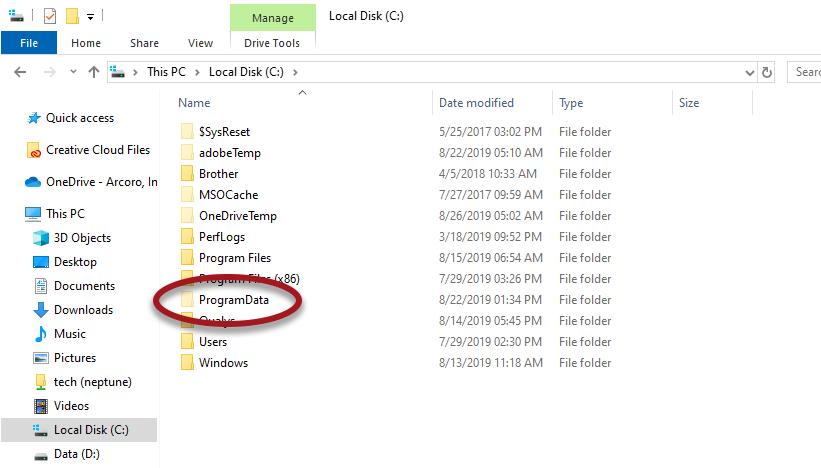Image resolution: width=821 pixels, height=468 pixels.
Task: Click the Users folder icon
Action: click(187, 342)
